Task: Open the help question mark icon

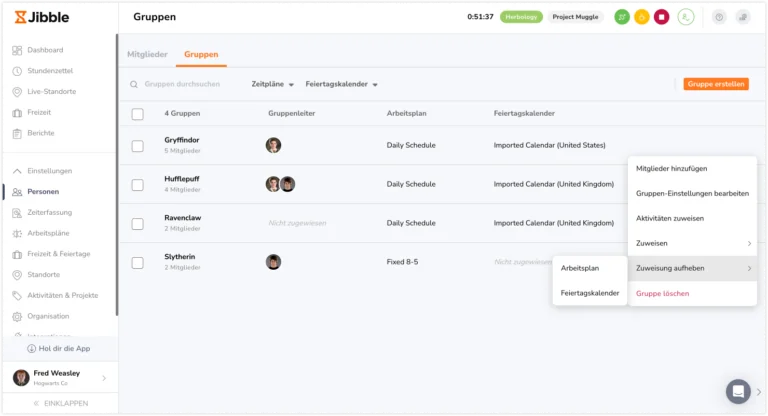Action: [719, 17]
